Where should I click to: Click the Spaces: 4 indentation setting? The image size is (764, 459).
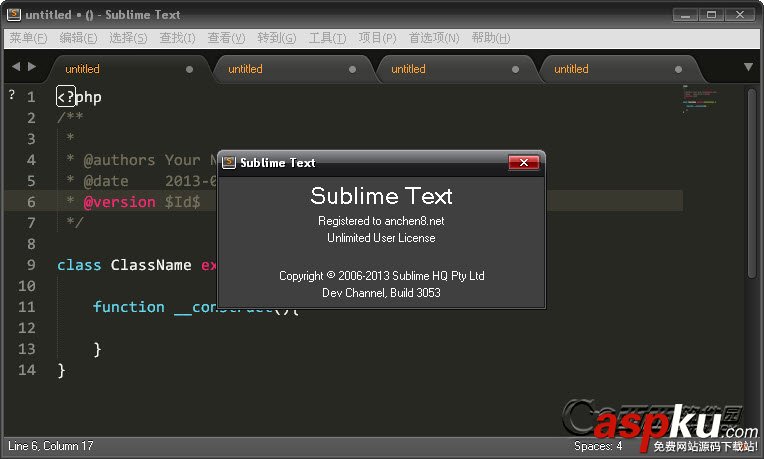tap(598, 446)
